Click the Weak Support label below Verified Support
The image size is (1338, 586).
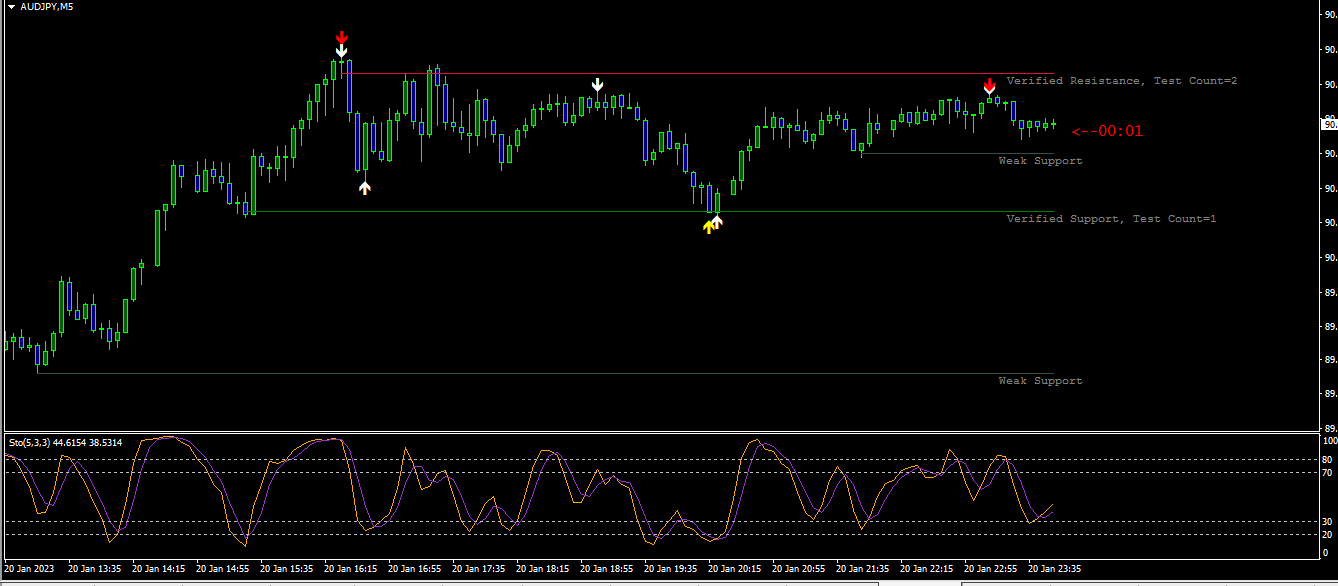[x=1040, y=380]
